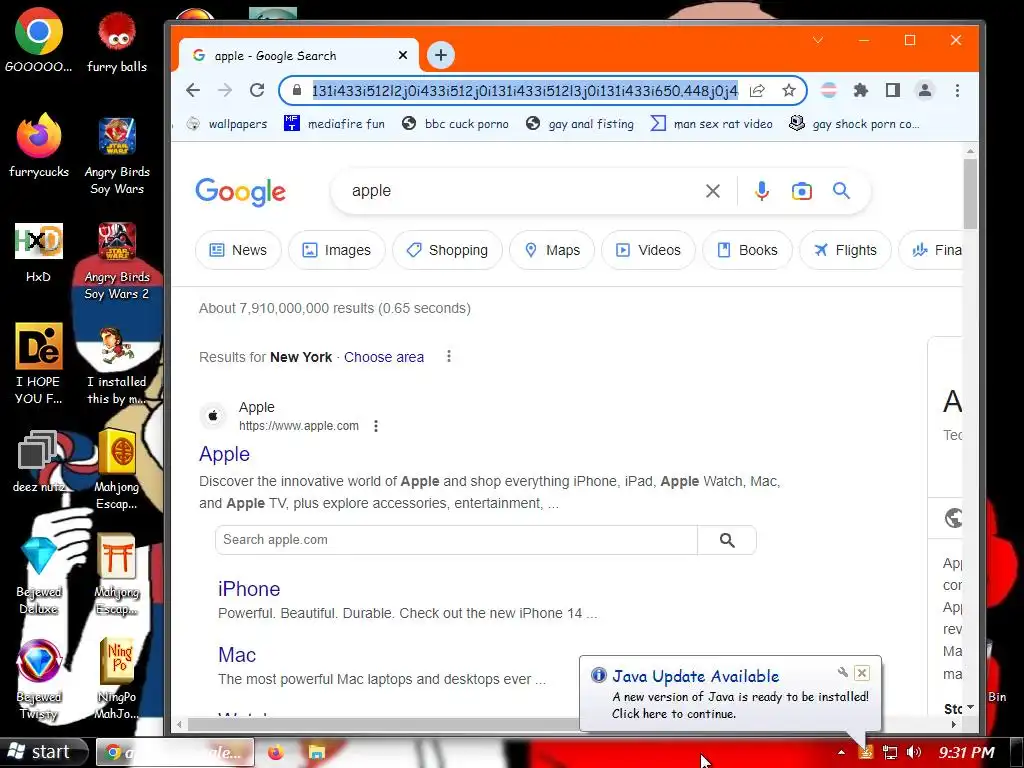
Task: Open the iPhone sitelink
Action: 249,589
